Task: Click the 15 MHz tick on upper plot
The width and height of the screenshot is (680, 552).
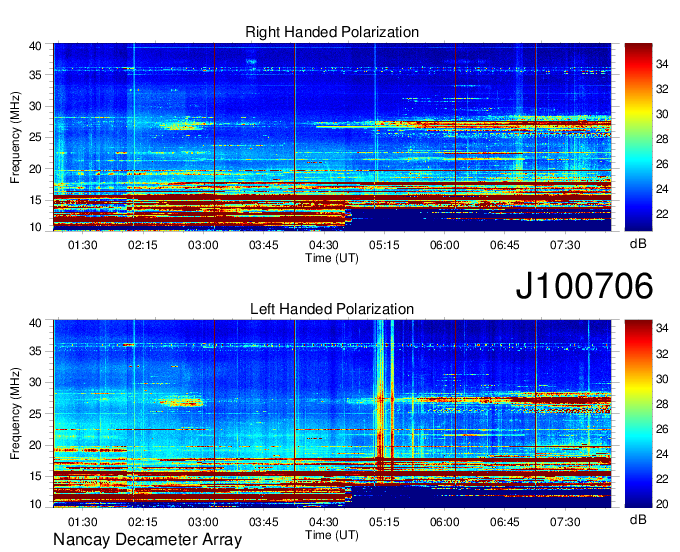Action: point(35,200)
